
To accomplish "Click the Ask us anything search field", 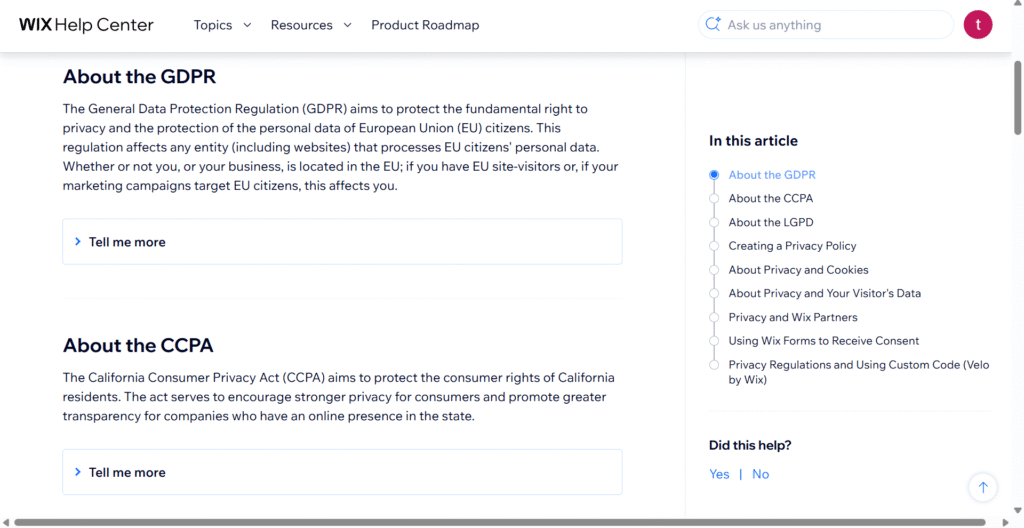I will (x=835, y=25).
